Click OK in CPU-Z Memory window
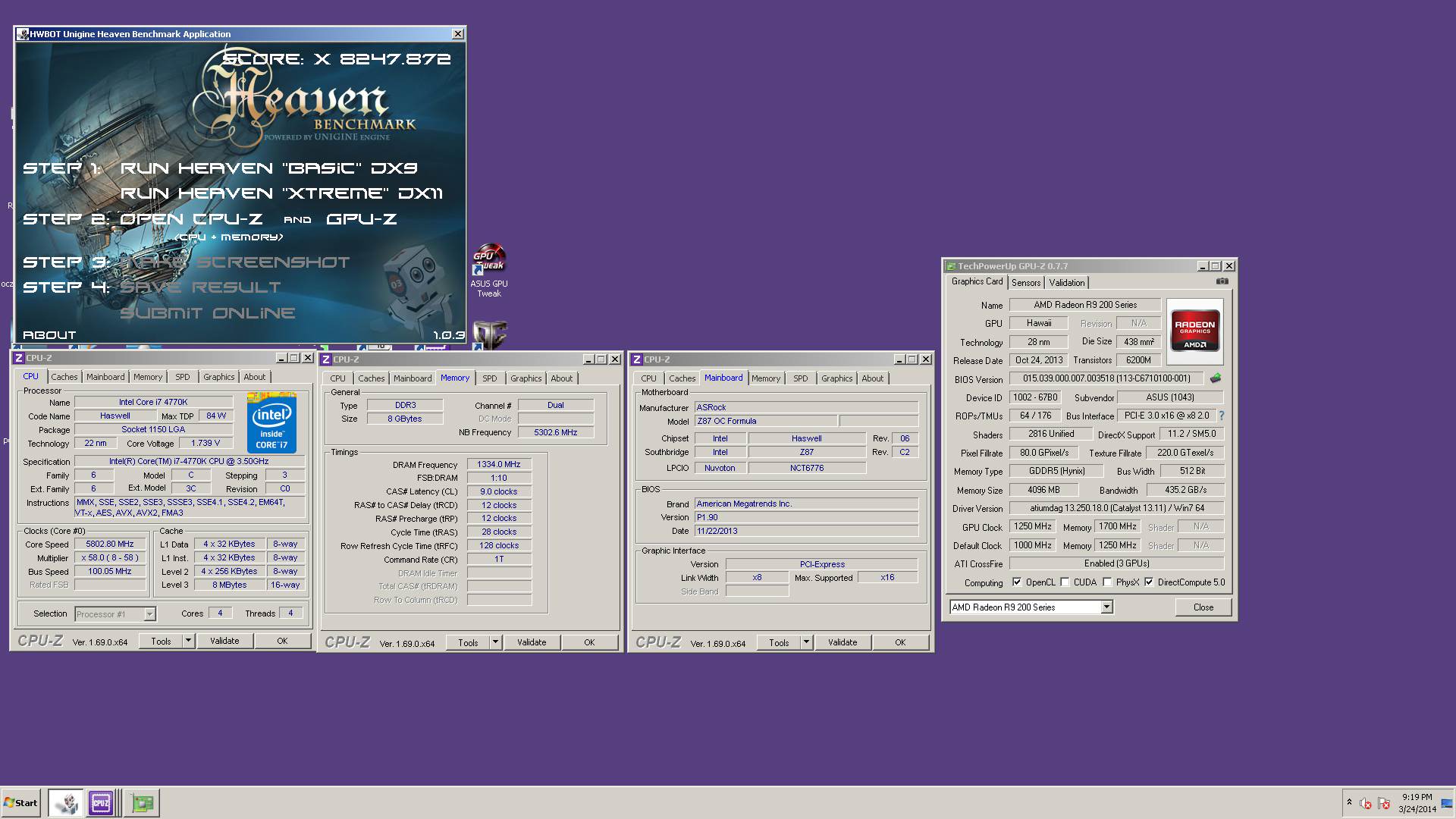The image size is (1456, 819). pos(589,643)
